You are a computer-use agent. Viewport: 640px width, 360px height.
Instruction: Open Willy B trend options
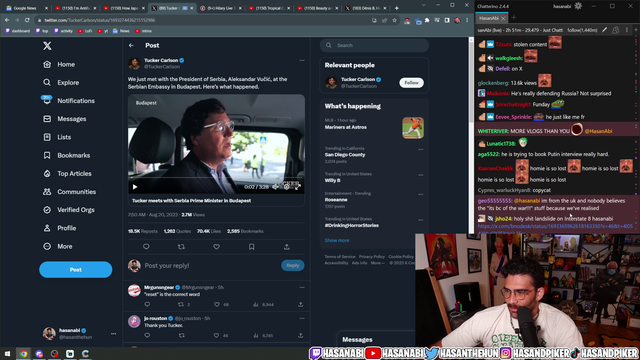point(420,175)
